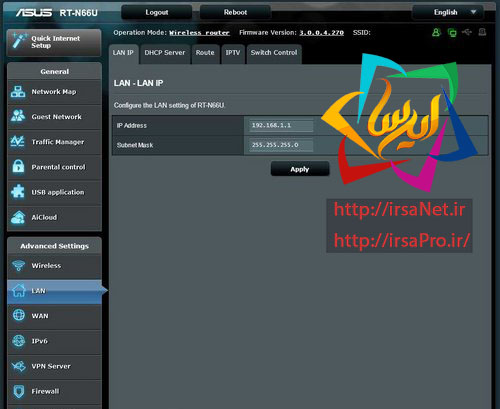This screenshot has height=409, width=500.
Task: Click the VPN Server icon
Action: point(18,366)
